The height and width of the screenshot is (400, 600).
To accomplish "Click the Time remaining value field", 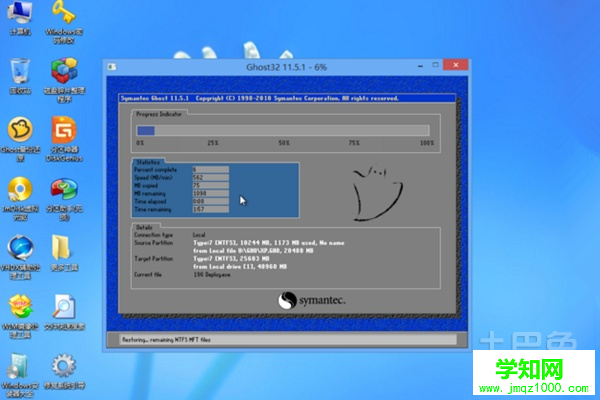I will [210, 209].
